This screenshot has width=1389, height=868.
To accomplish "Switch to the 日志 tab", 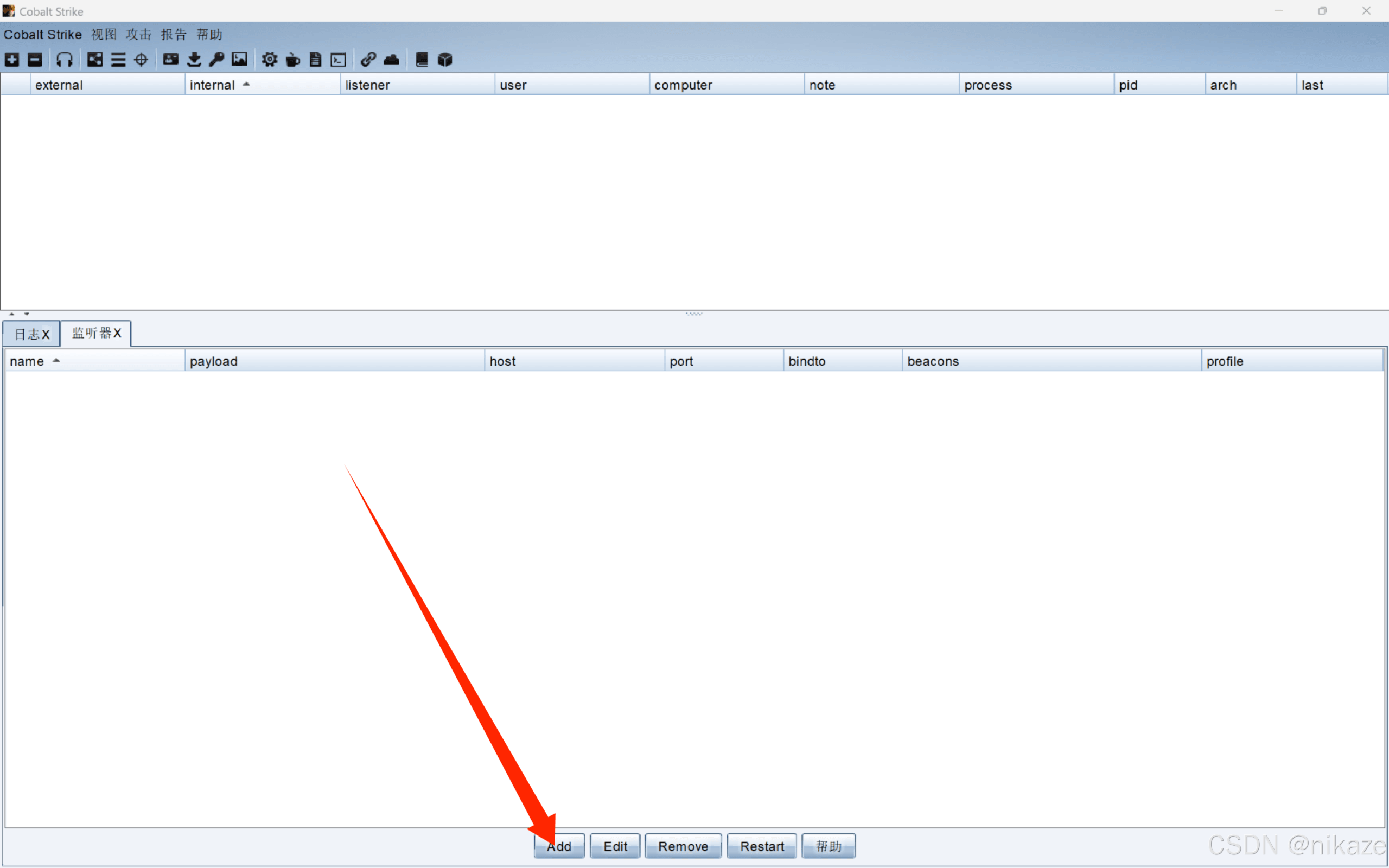I will [x=27, y=334].
